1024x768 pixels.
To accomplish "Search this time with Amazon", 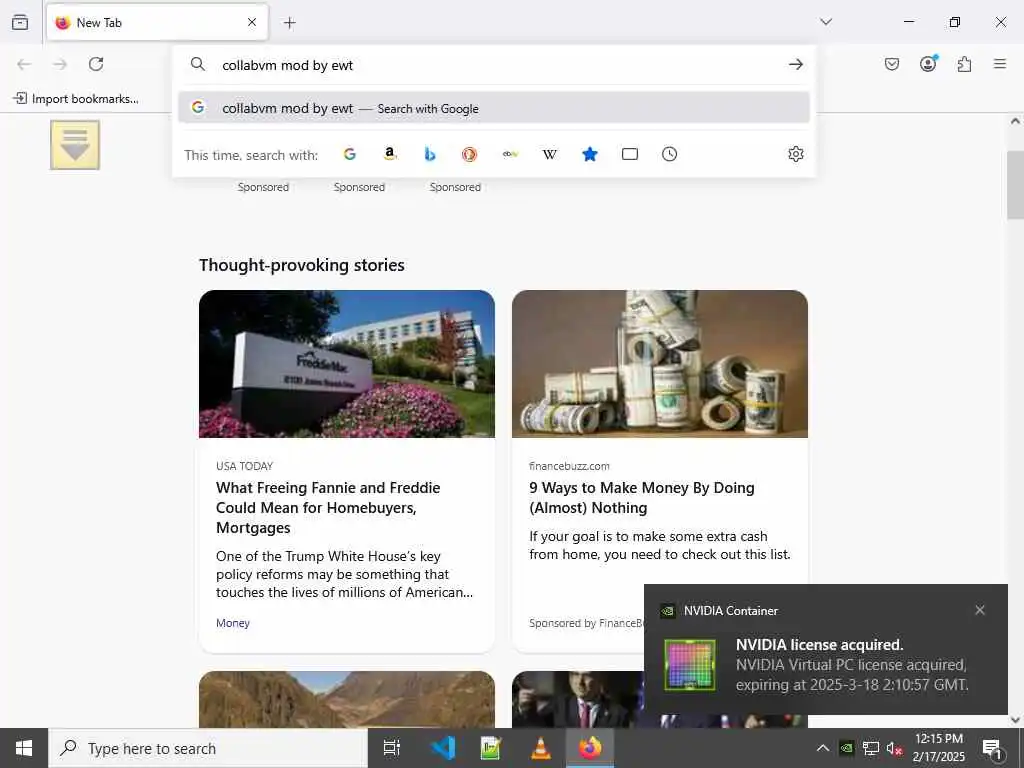I will click(x=390, y=154).
